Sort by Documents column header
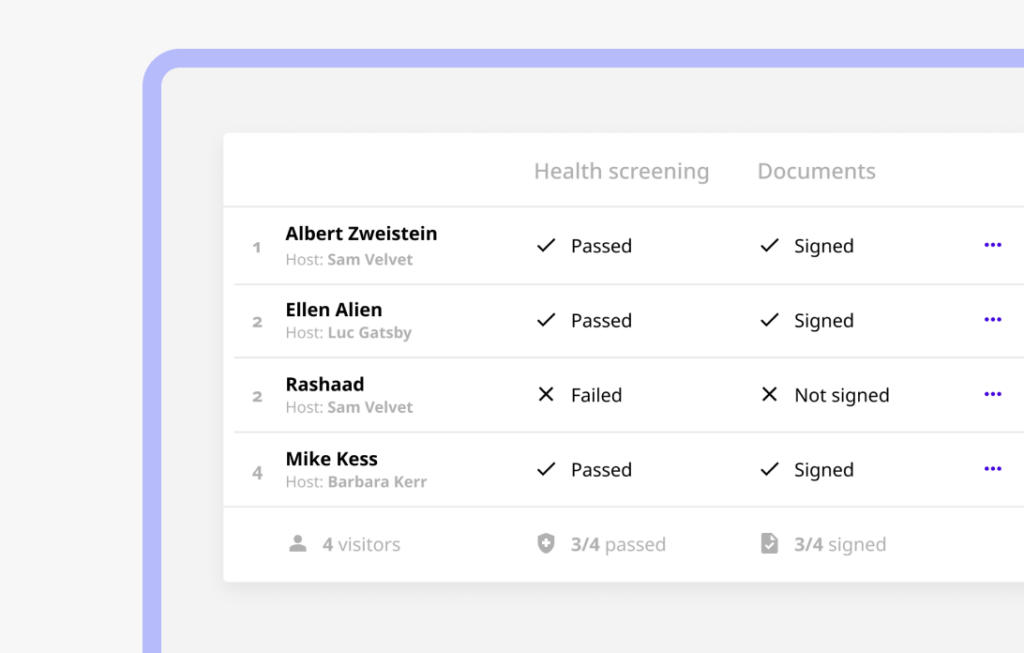This screenshot has height=653, width=1024. pyautogui.click(x=816, y=171)
